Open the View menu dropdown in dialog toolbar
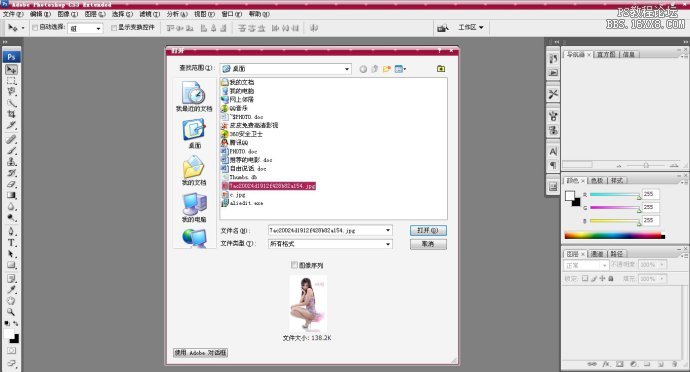Image resolution: width=690 pixels, height=372 pixels. [x=400, y=69]
